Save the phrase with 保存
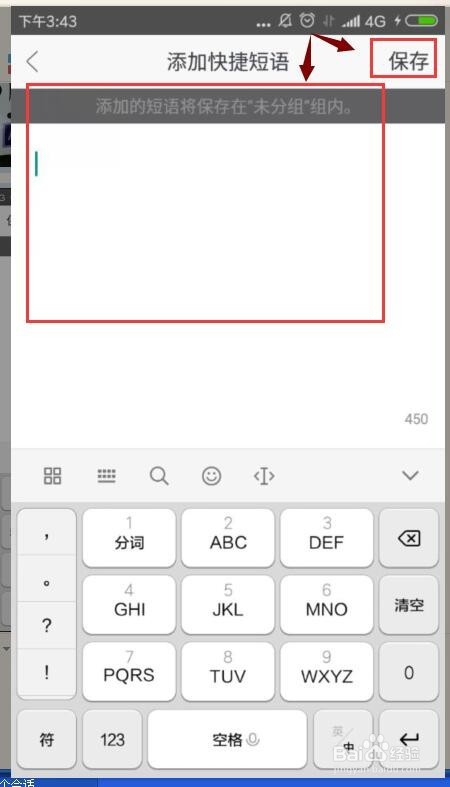450x787 pixels. coord(408,61)
